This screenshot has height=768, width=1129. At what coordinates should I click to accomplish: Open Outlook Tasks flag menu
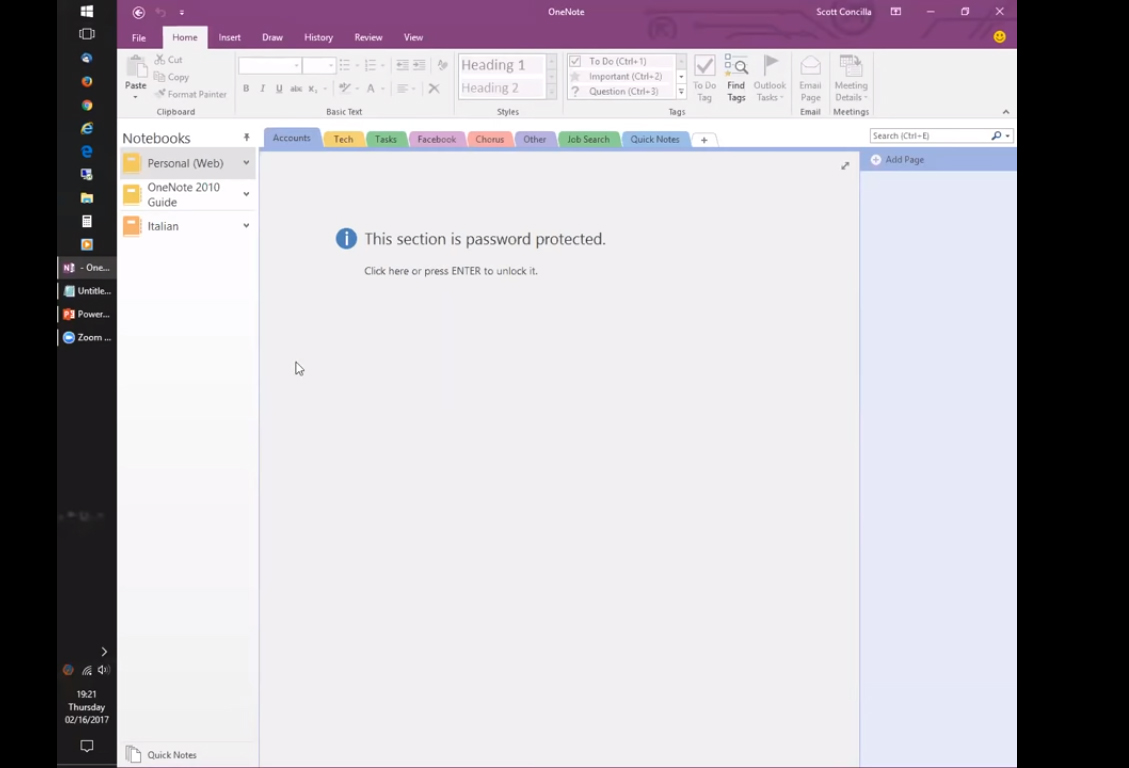770,78
